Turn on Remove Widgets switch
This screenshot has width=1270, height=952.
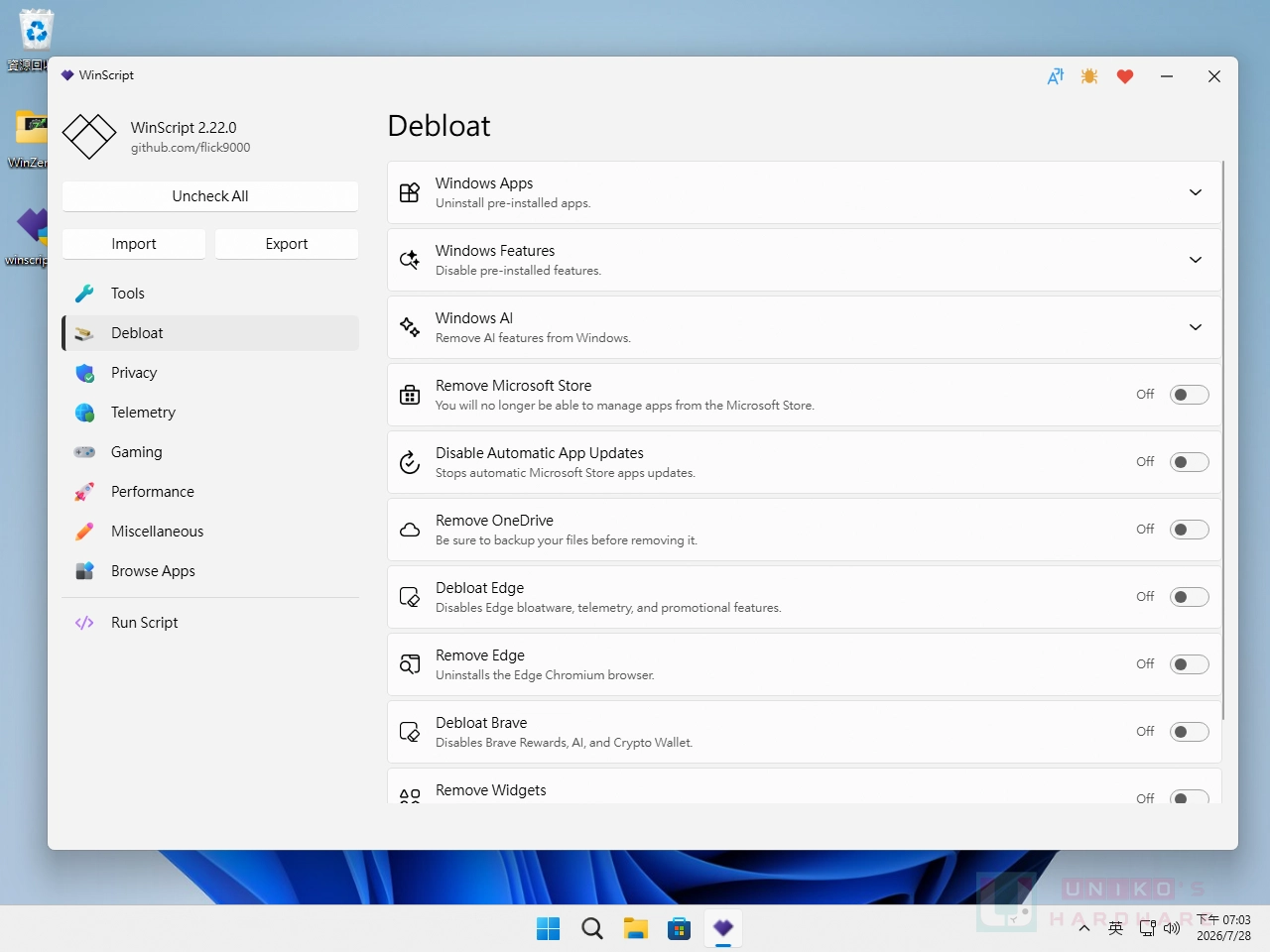tap(1189, 797)
